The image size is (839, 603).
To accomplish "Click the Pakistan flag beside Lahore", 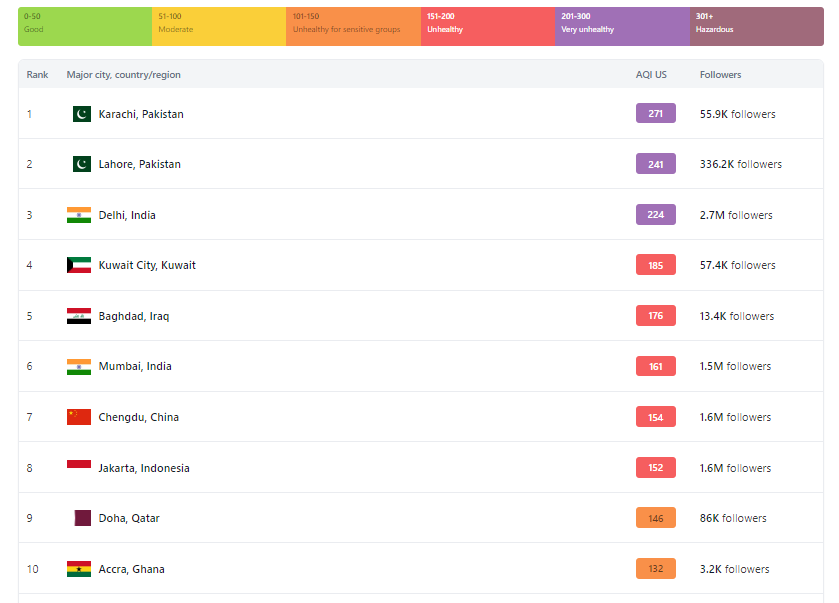I will [x=81, y=164].
